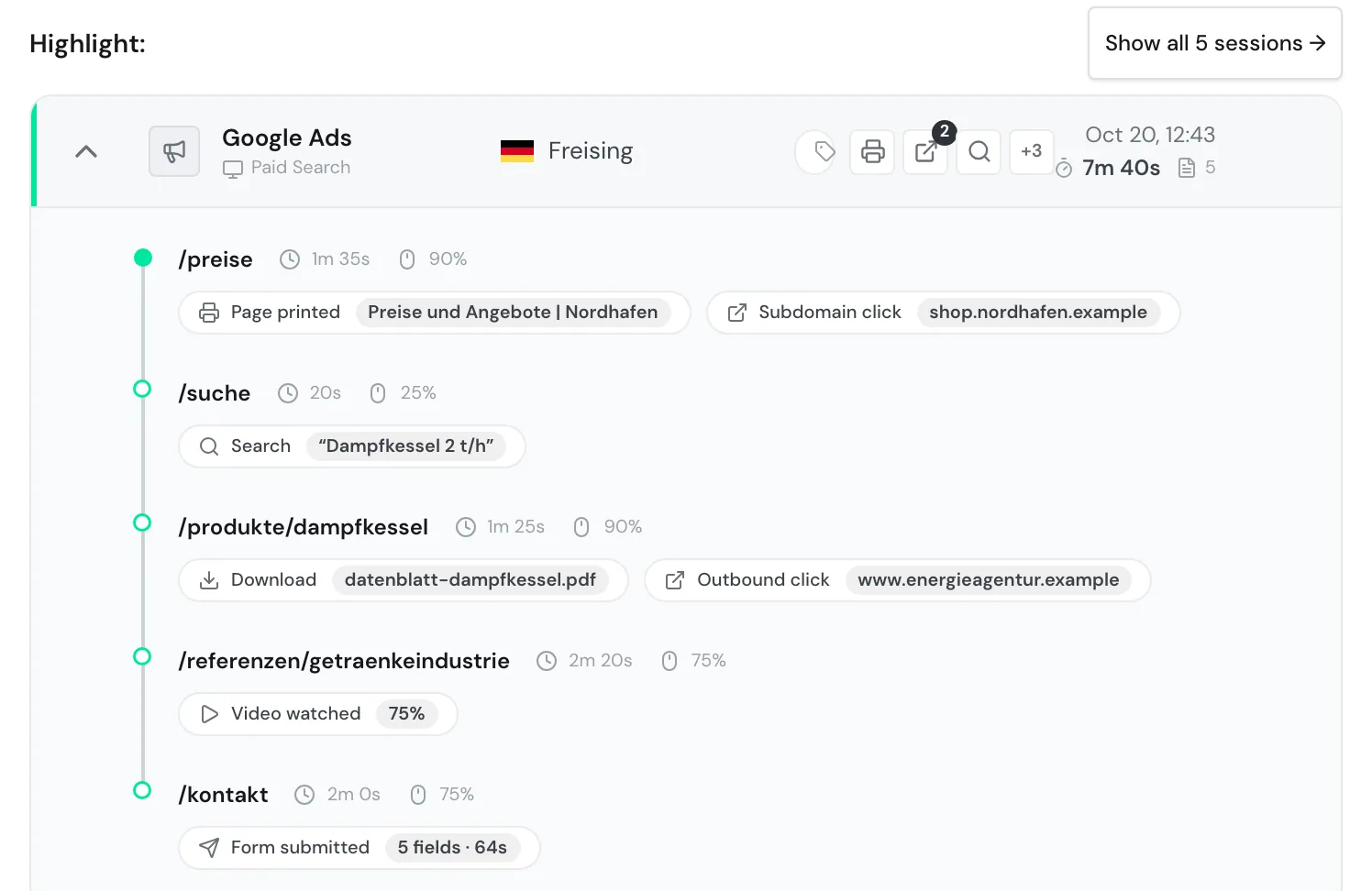This screenshot has width=1372, height=891.
Task: Click datenblatt-dampfkessel.pdf file name
Action: [470, 580]
